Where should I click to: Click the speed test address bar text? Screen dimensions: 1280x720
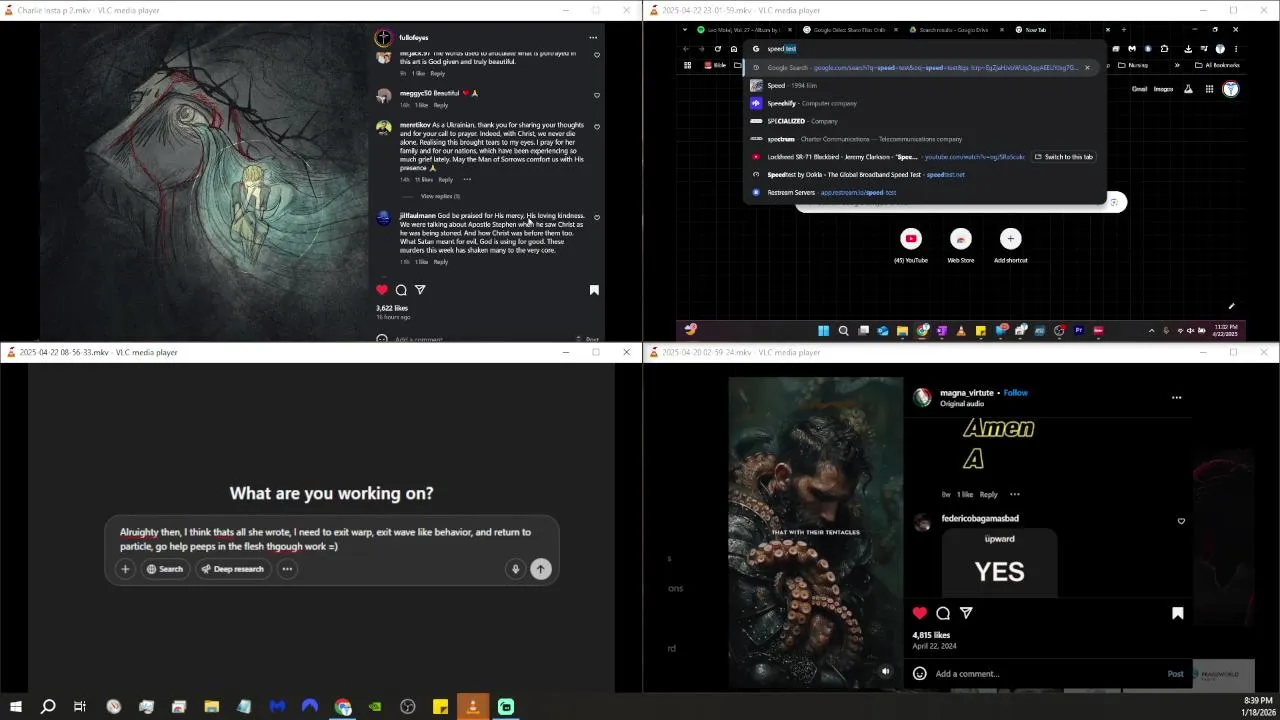pyautogui.click(x=782, y=48)
